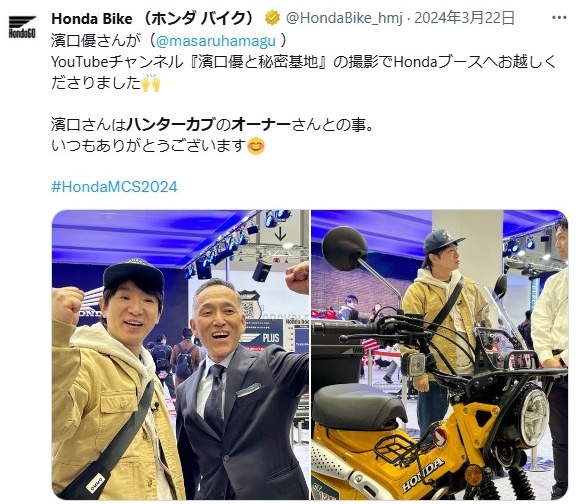
Task: Click the gold verified badge icon
Action: tap(272, 18)
